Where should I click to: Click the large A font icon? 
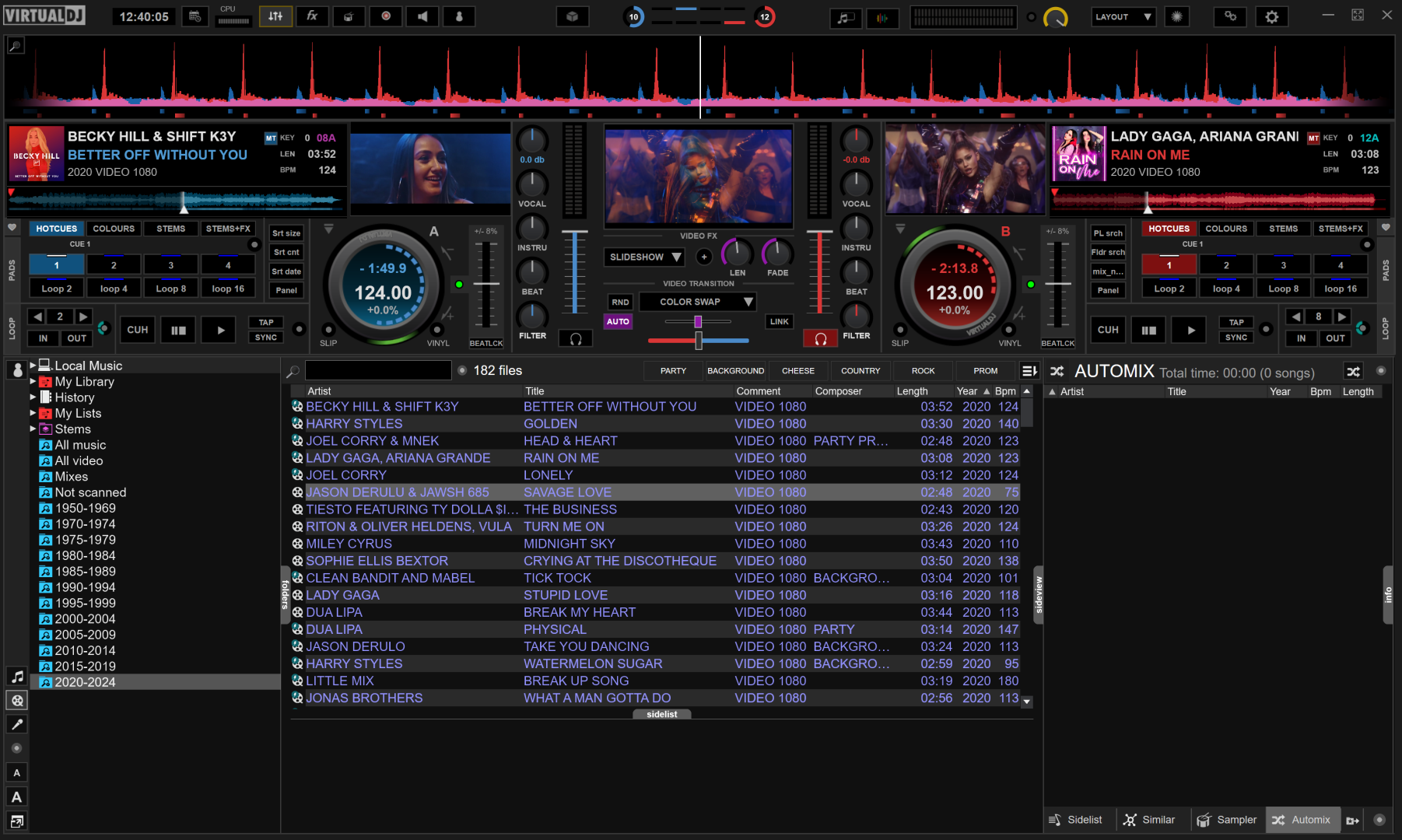pyautogui.click(x=17, y=797)
